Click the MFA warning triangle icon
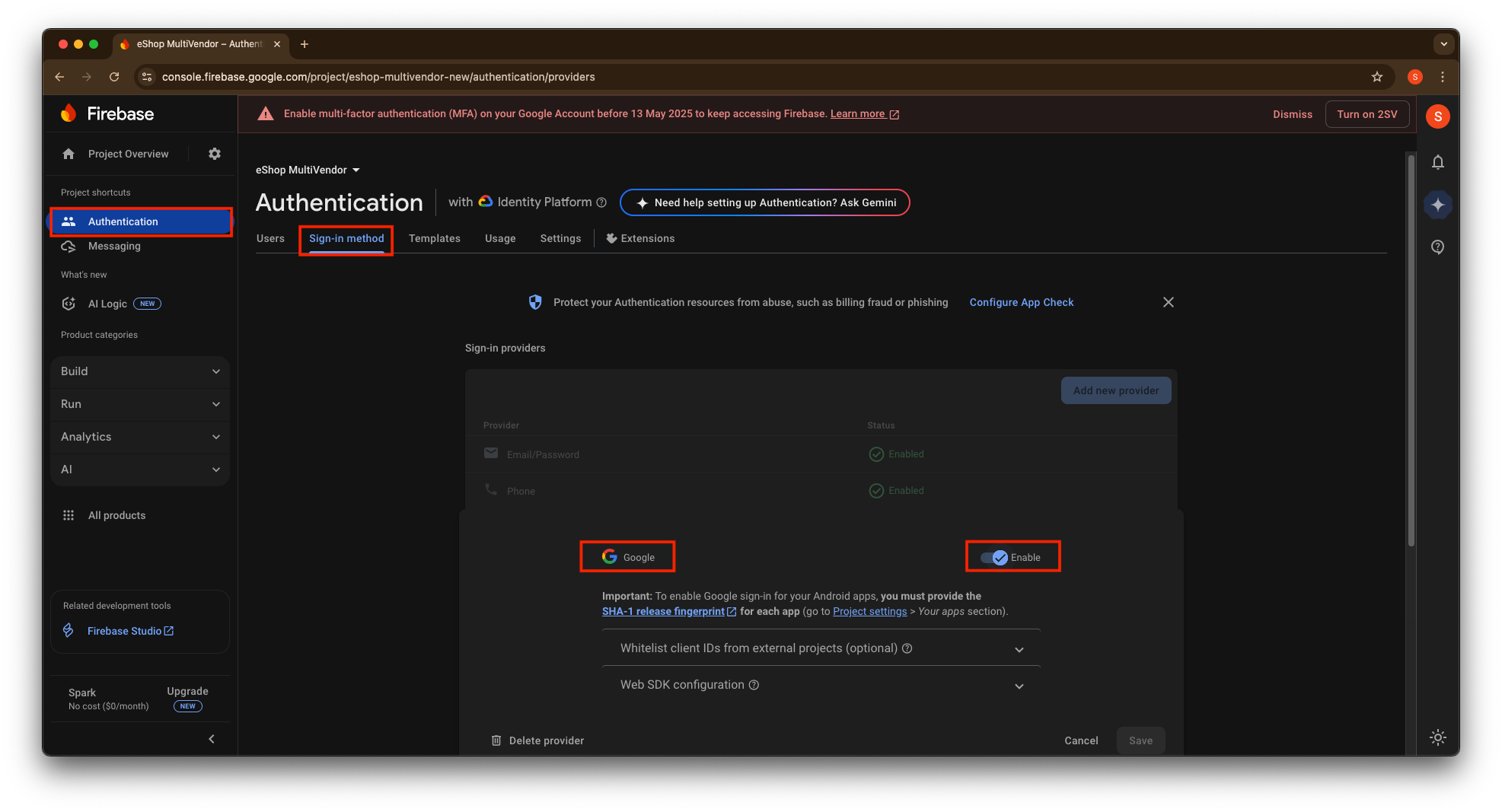Image resolution: width=1502 pixels, height=812 pixels. pos(265,114)
